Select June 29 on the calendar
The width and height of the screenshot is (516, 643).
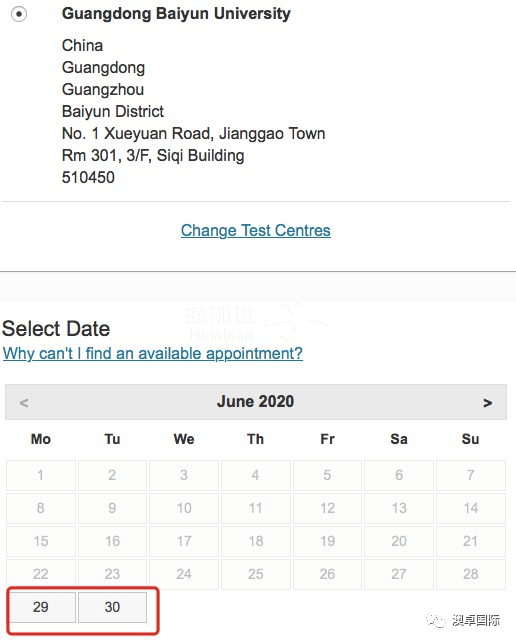point(41,607)
